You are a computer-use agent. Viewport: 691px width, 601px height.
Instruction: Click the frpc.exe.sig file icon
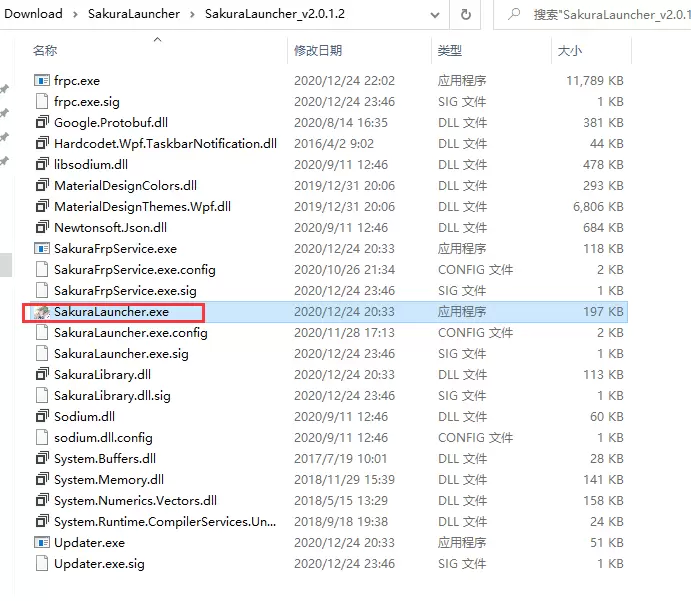point(42,102)
